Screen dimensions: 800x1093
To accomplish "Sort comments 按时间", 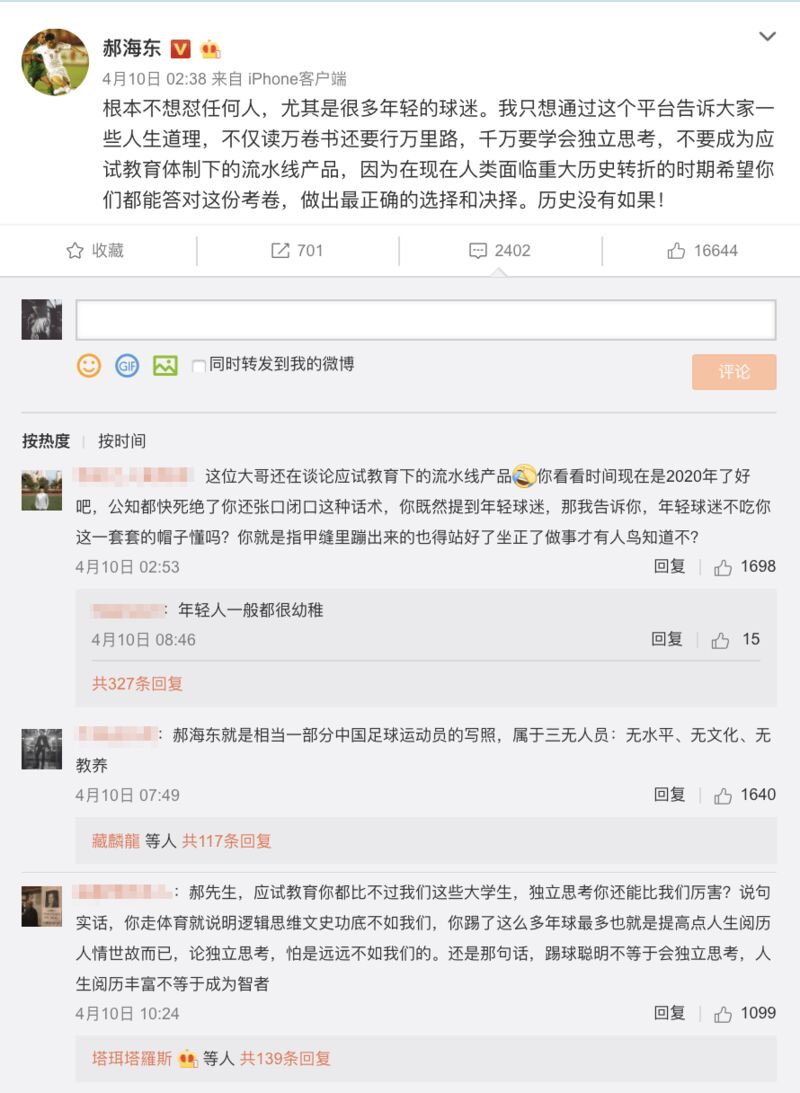I will click(x=122, y=441).
